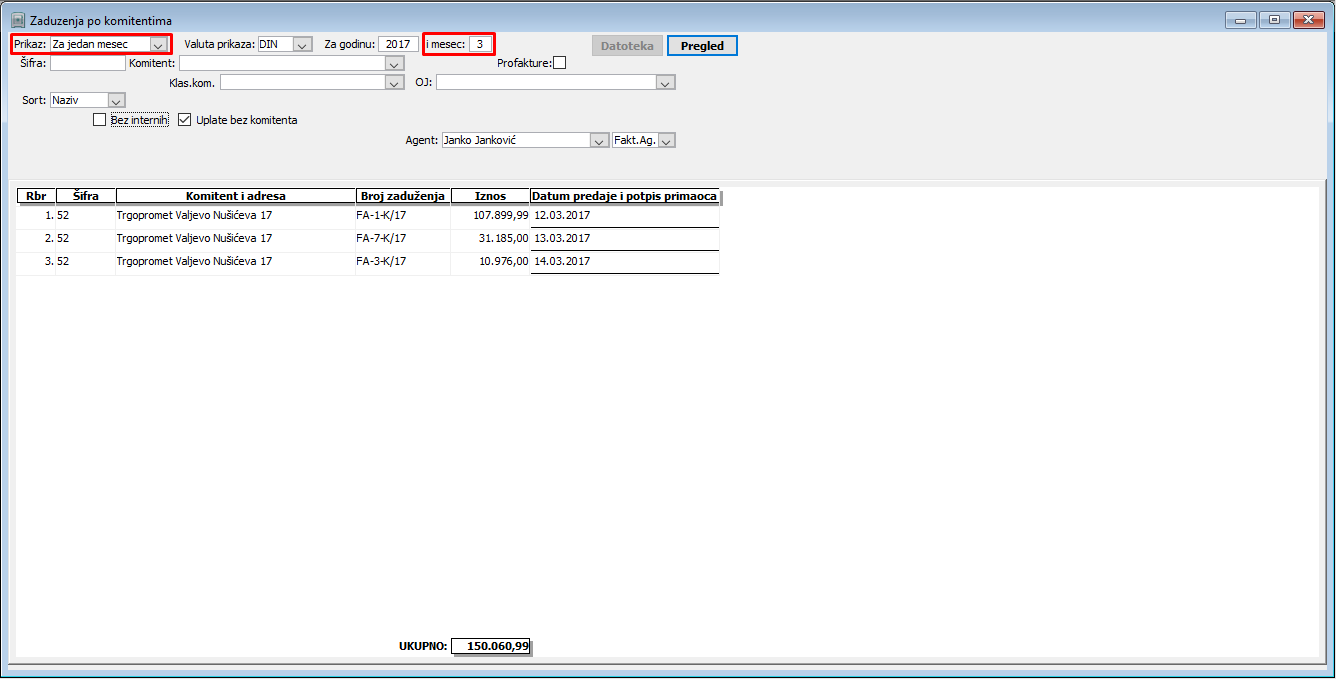Screen dimensions: 1336x679
Task: Enable the Bez internih checkbox
Action: 99,120
